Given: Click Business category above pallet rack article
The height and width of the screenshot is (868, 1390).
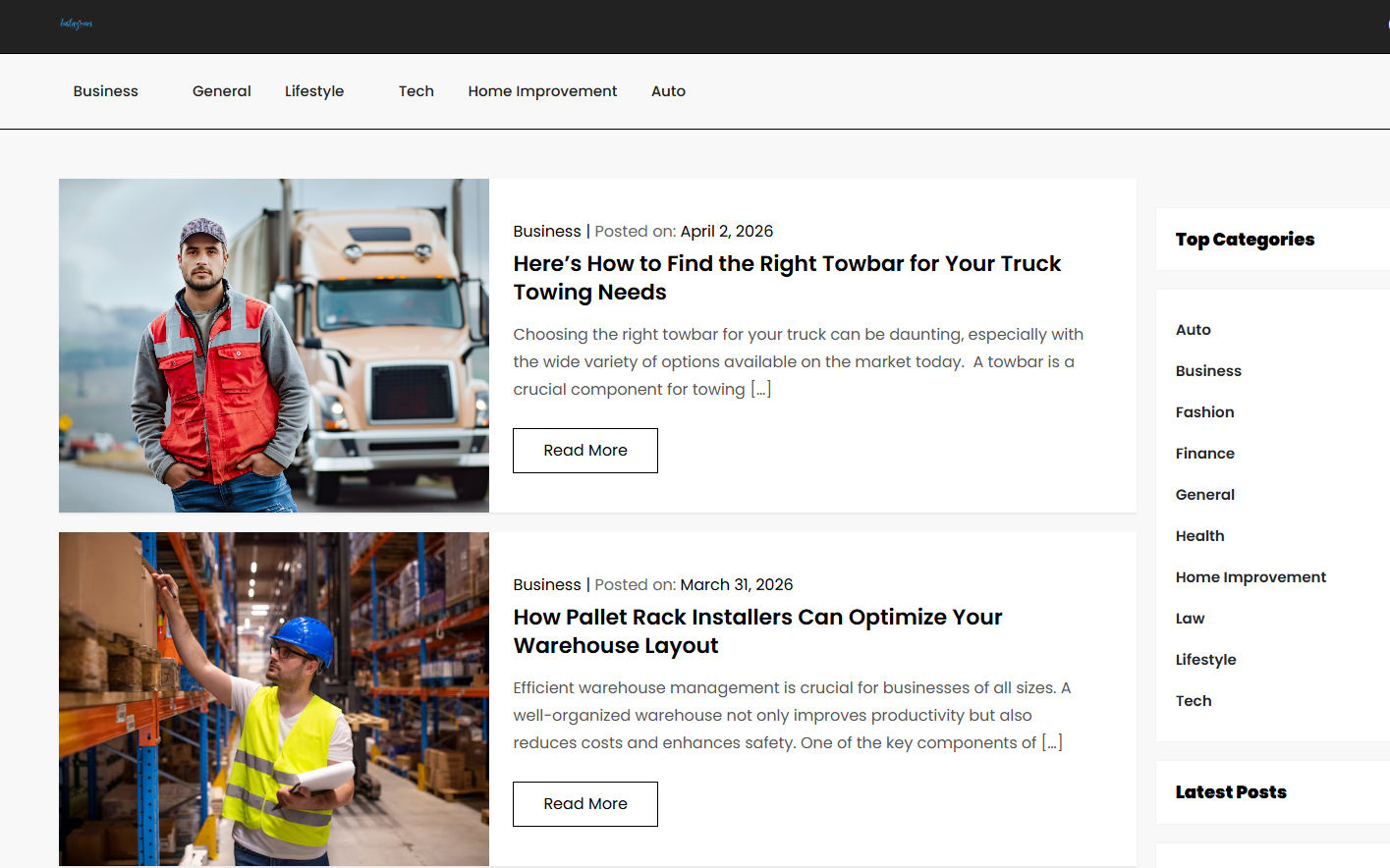Looking at the screenshot, I should 547,584.
